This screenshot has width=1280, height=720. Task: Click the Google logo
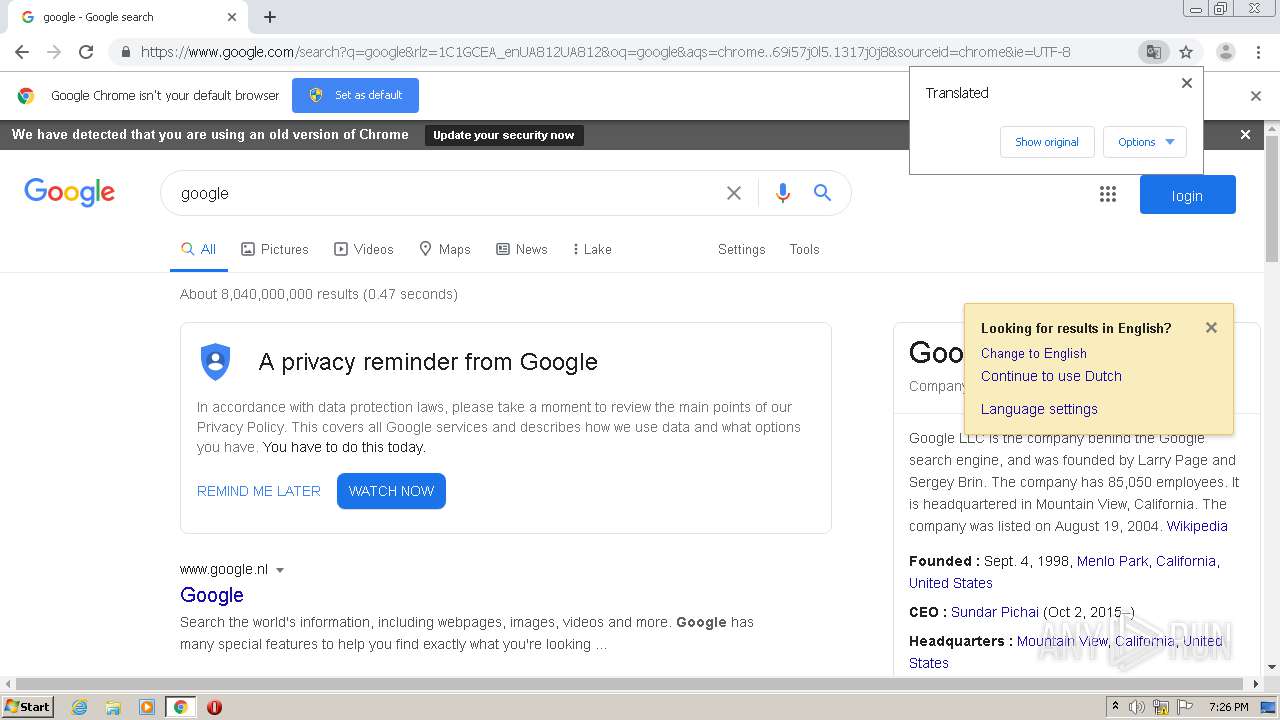(69, 192)
